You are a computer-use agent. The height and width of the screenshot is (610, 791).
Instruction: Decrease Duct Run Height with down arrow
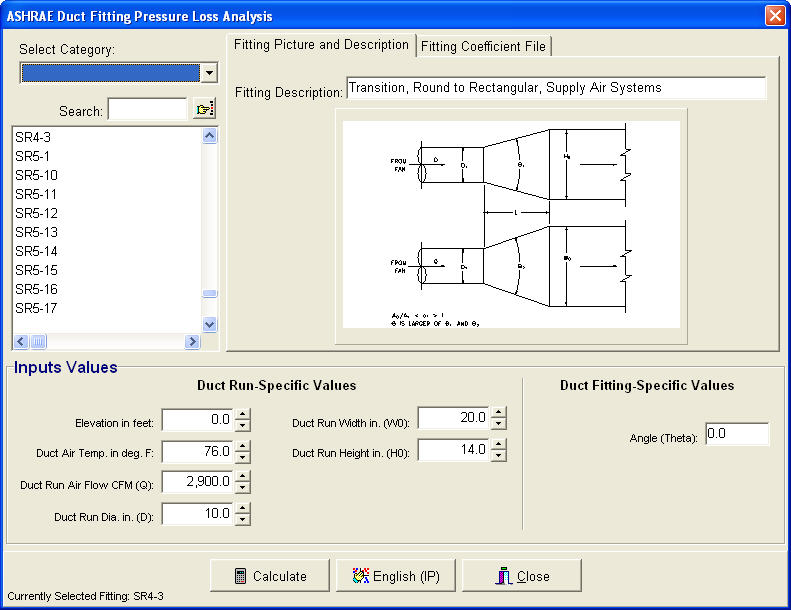(x=498, y=455)
